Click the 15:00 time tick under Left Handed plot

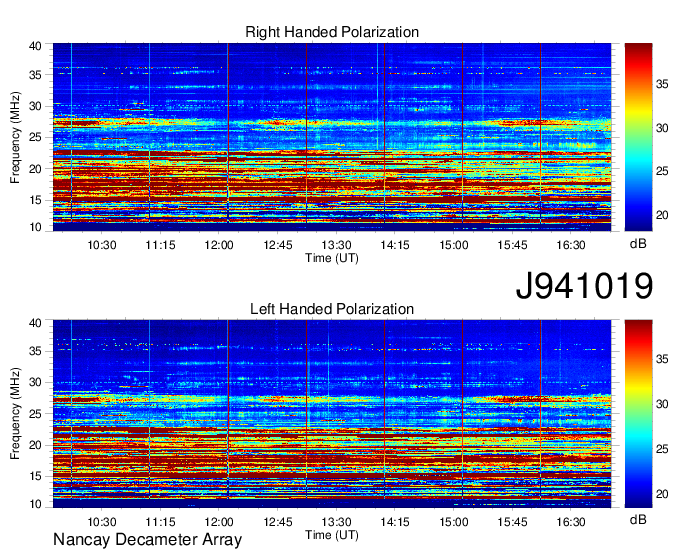454,522
